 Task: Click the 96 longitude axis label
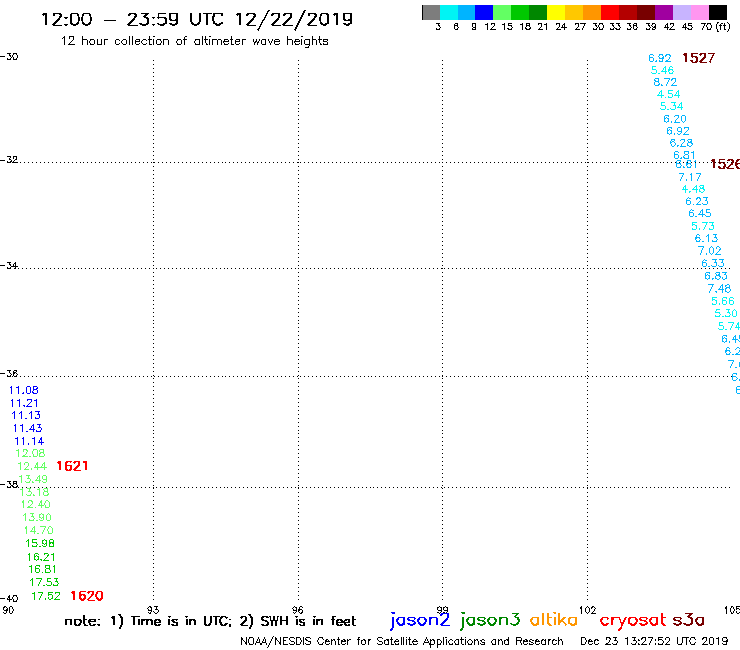pos(297,610)
